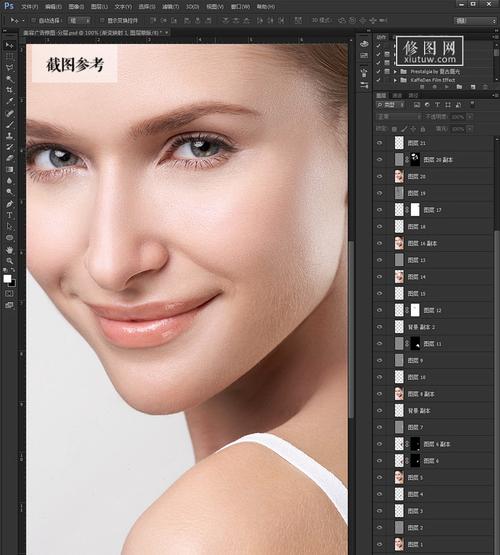Select the Gradient tool
Image resolution: width=500 pixels, height=555 pixels.
(10, 170)
